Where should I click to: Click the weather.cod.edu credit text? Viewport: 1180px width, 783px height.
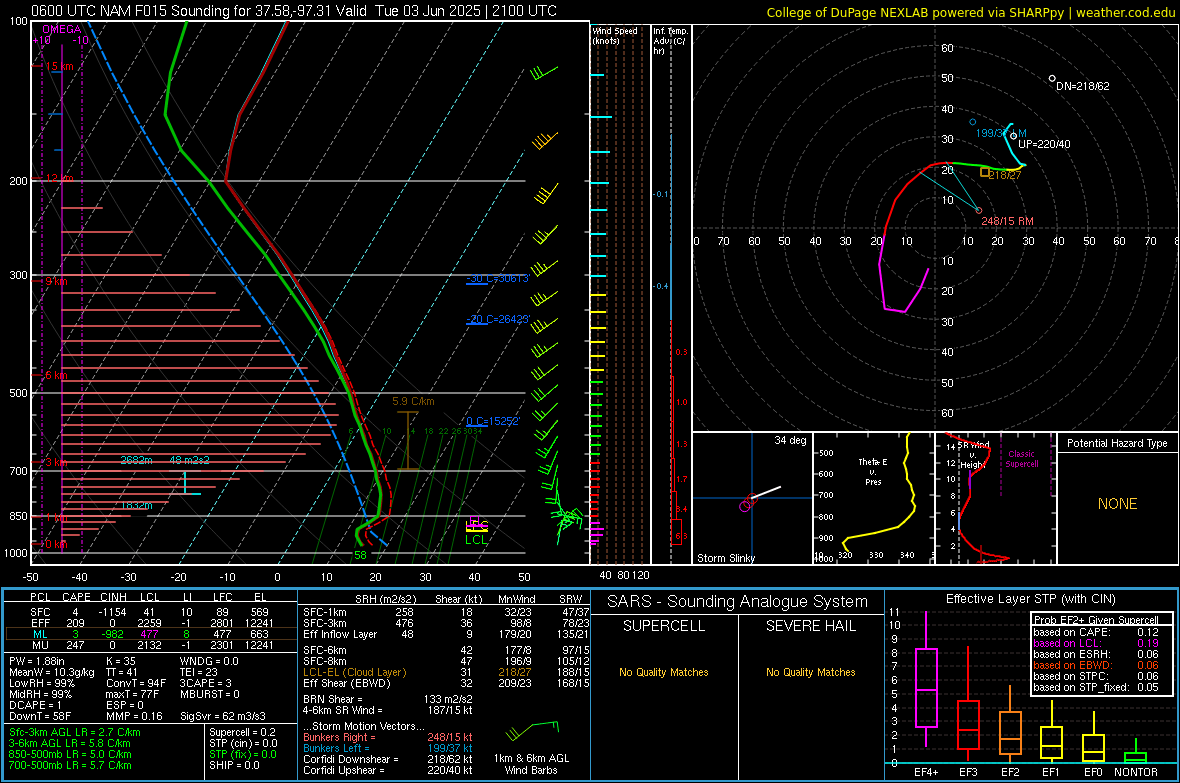pyautogui.click(x=1125, y=12)
